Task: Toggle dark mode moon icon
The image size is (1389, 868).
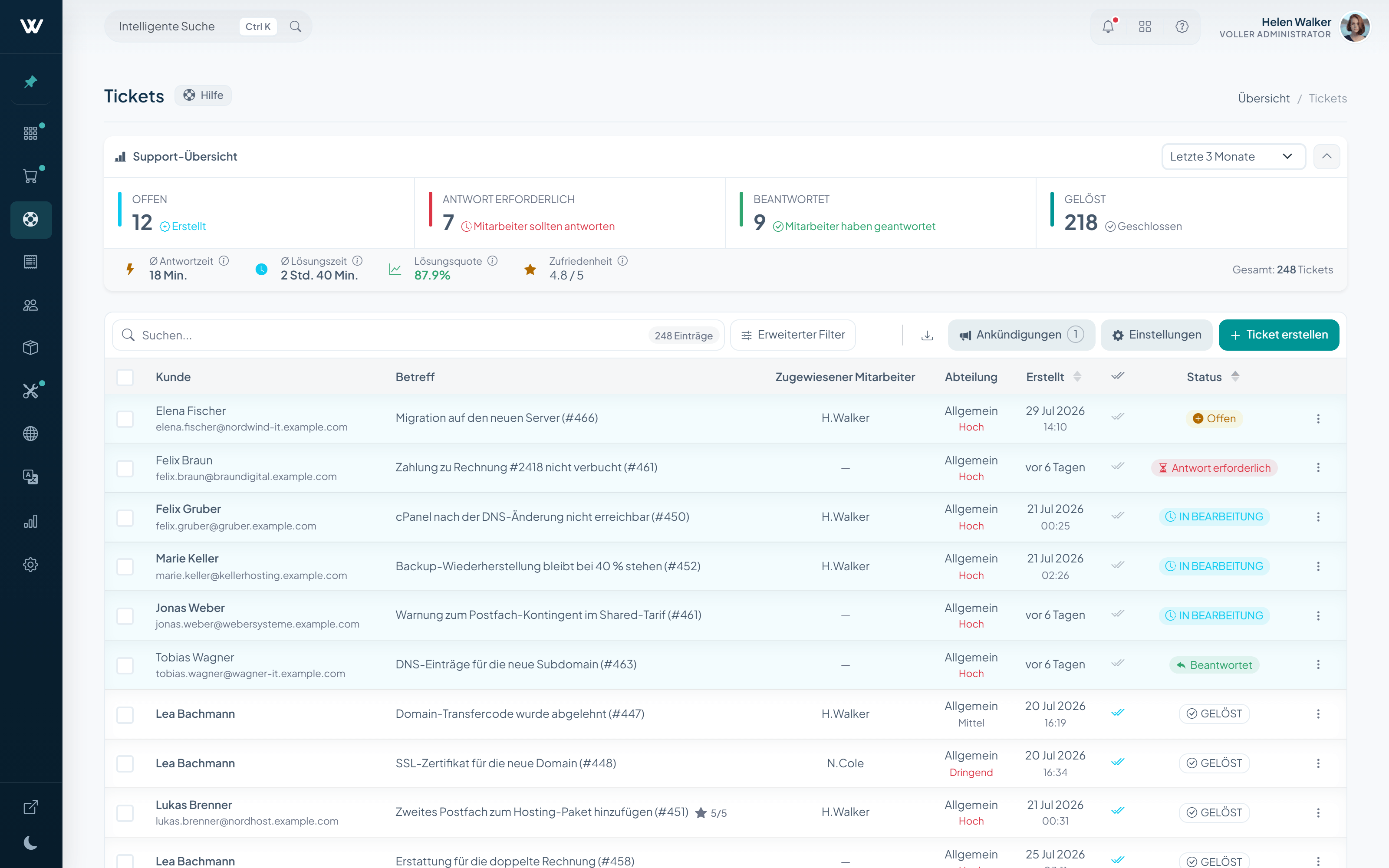Action: point(31,843)
